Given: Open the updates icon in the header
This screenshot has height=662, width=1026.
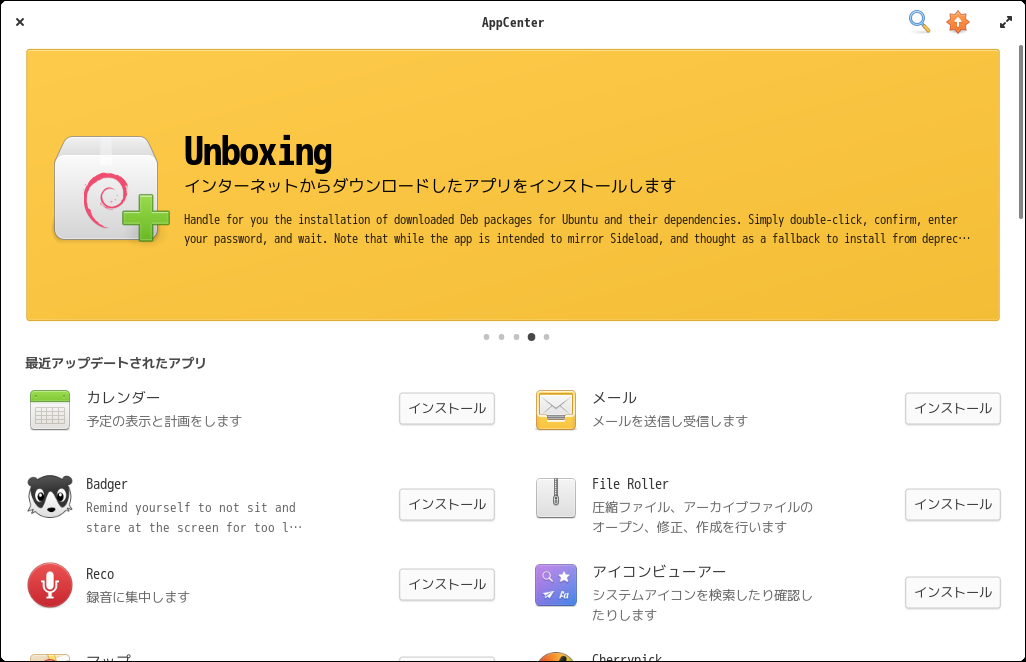Looking at the screenshot, I should (x=957, y=22).
